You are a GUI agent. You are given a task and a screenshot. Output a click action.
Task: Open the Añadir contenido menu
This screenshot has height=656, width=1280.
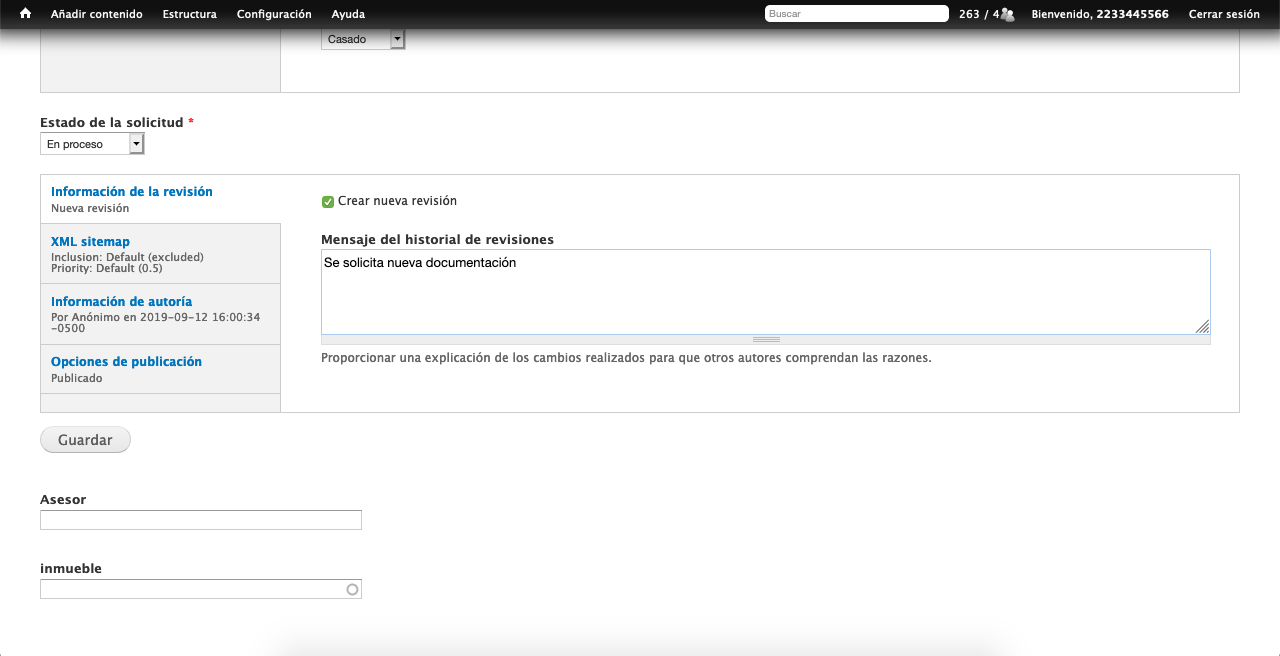point(96,14)
